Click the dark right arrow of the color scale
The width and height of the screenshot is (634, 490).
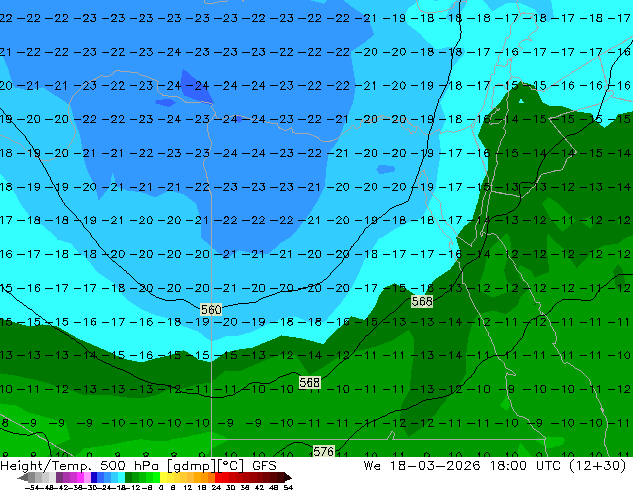[x=287, y=477]
